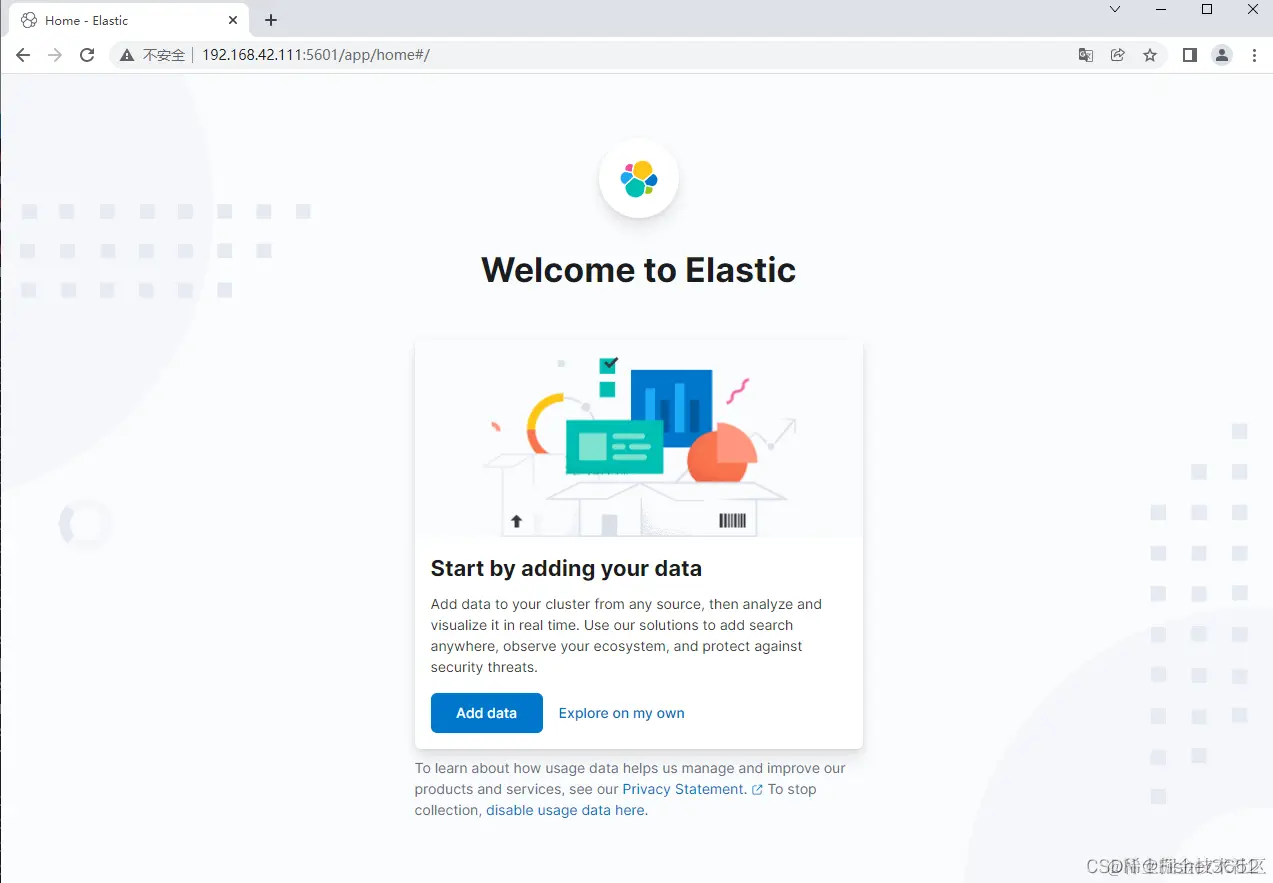Open the user profile avatar
Viewport: 1273px width, 883px height.
pyautogui.click(x=1222, y=55)
